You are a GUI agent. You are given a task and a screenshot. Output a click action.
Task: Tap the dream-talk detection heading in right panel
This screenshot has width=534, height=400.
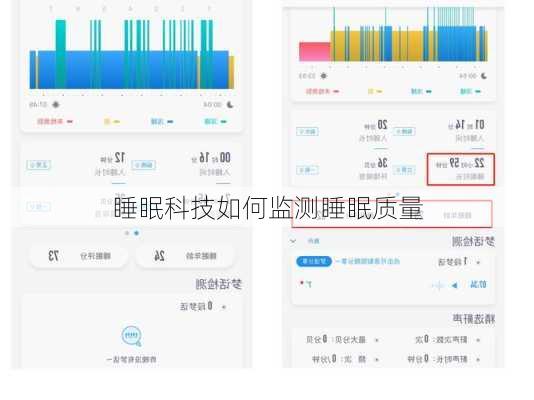(x=474, y=242)
